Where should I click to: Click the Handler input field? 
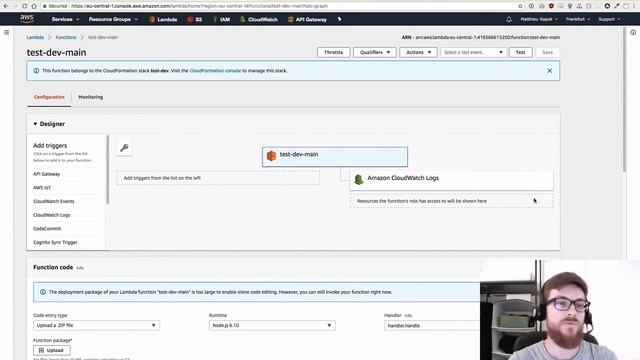[432, 325]
